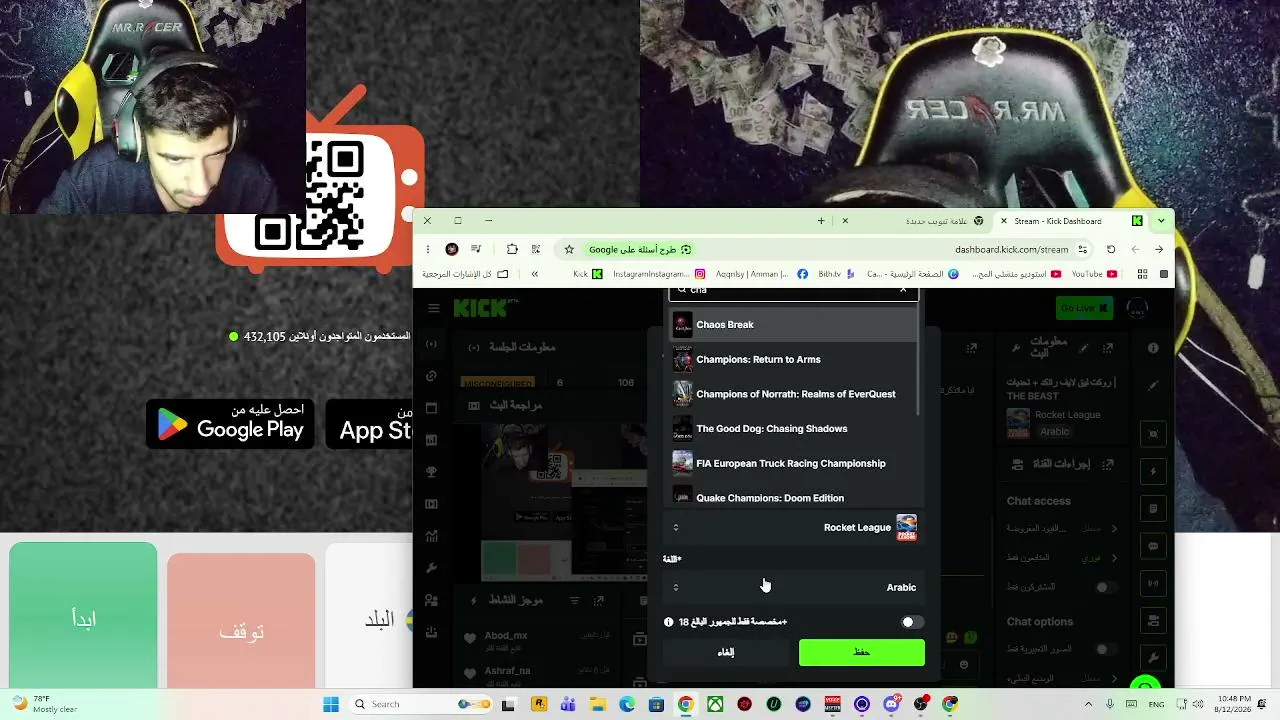Expand the followers-only chat row chevron
The height and width of the screenshot is (720, 1280).
point(1114,558)
